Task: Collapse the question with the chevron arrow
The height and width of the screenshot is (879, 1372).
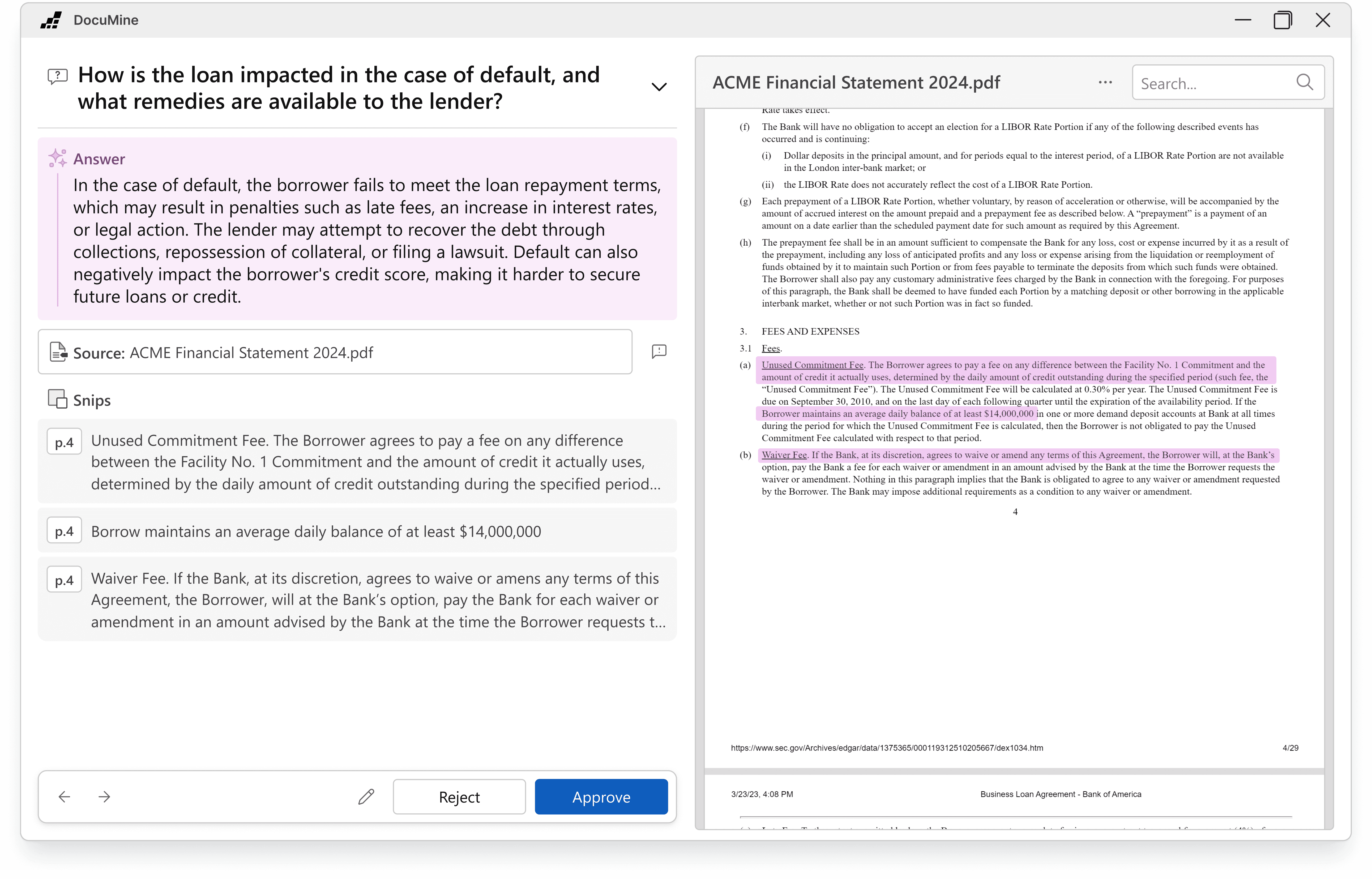Action: click(659, 87)
